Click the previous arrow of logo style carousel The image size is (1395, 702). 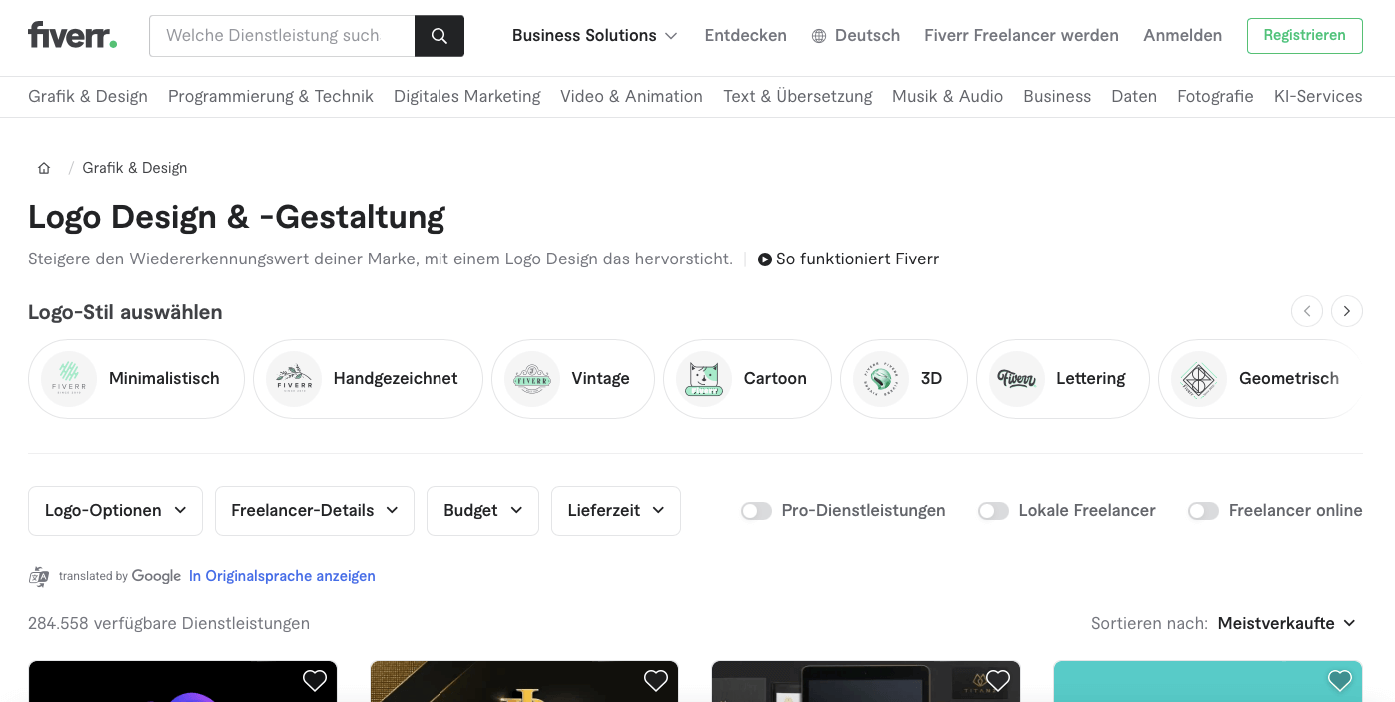[1307, 311]
